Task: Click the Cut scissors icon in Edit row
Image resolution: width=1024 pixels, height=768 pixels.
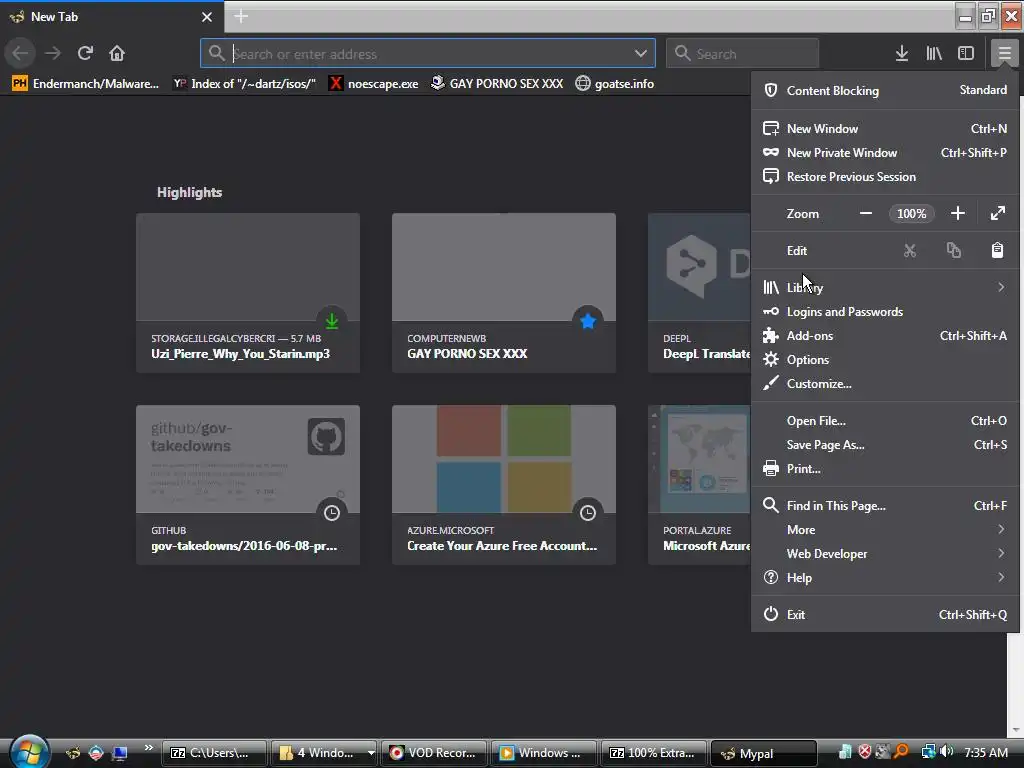Action: click(x=910, y=250)
